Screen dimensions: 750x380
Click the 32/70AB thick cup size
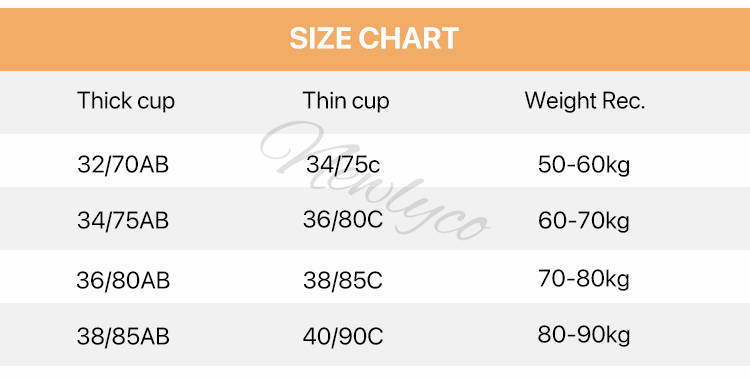click(x=123, y=165)
